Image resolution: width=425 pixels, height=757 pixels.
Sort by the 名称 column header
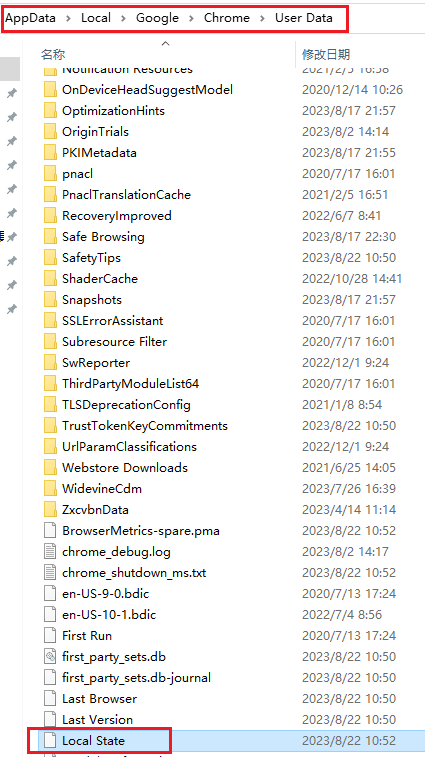(x=53, y=54)
